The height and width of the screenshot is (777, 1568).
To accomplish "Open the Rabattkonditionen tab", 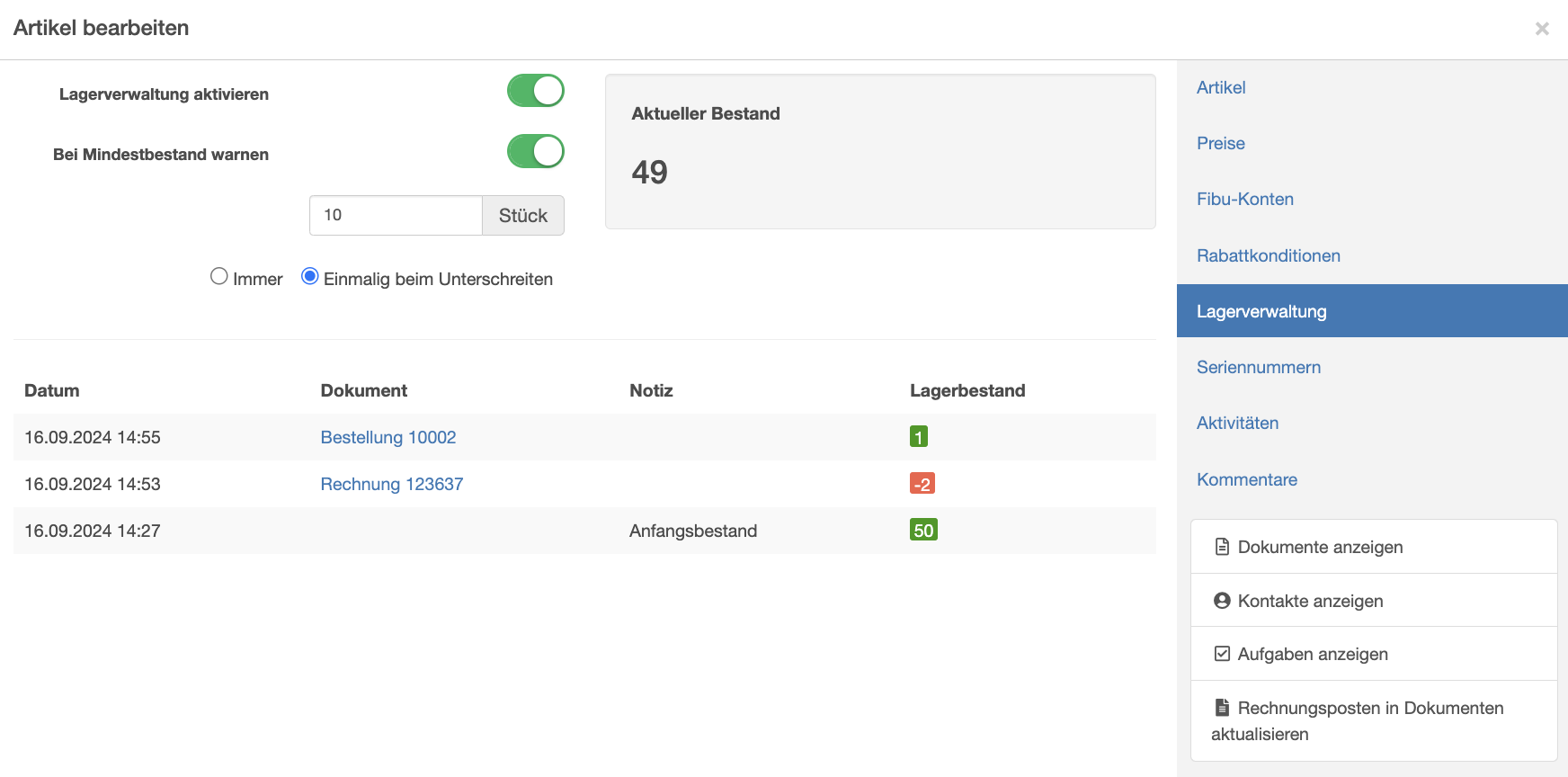I will 1269,255.
